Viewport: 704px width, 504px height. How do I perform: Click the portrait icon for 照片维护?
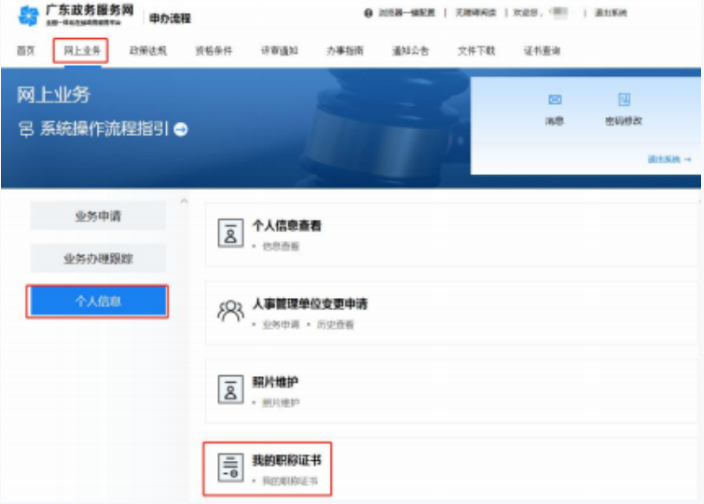click(230, 390)
